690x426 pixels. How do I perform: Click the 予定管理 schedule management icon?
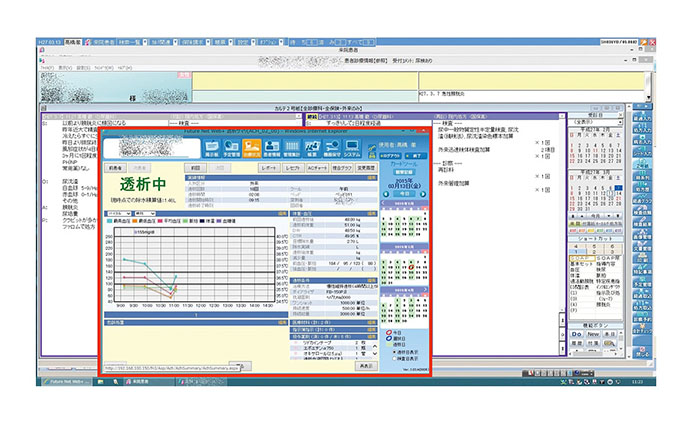point(233,149)
